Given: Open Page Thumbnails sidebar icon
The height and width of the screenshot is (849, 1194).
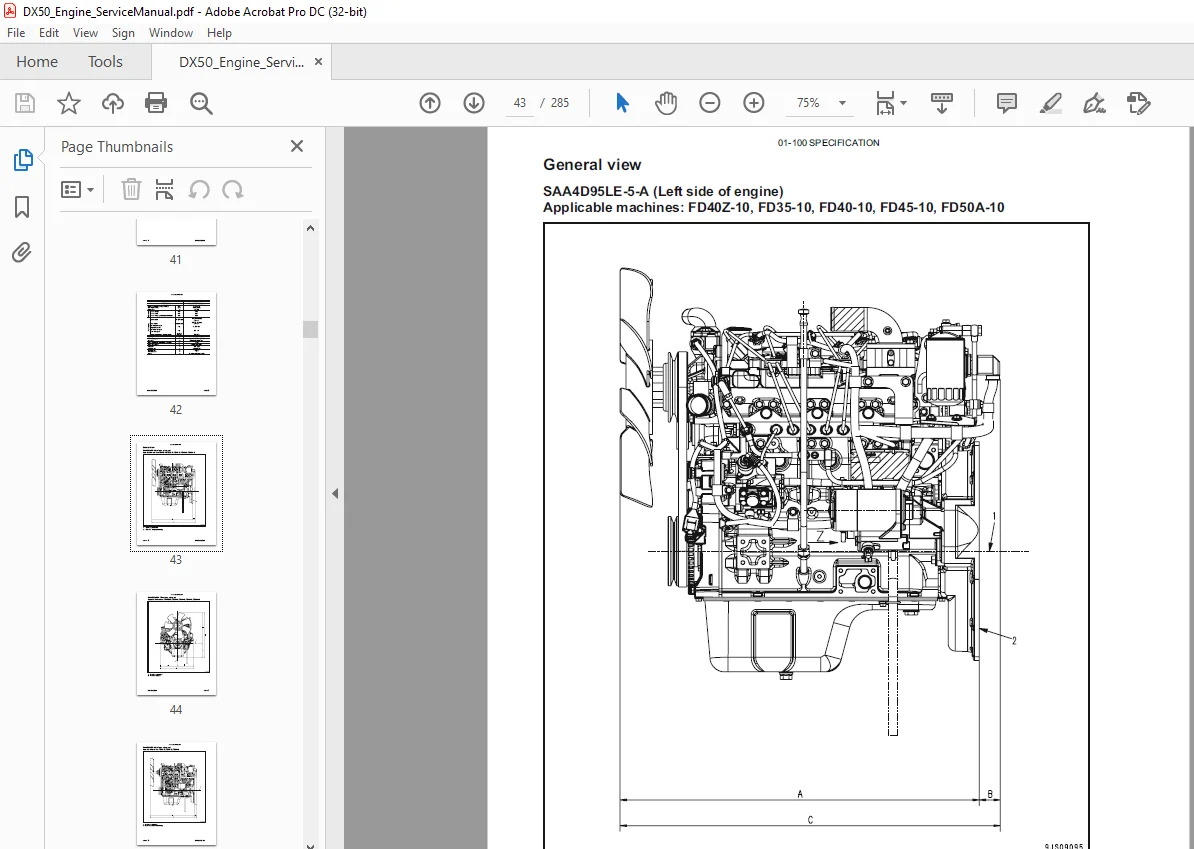Looking at the screenshot, I should pos(23,160).
